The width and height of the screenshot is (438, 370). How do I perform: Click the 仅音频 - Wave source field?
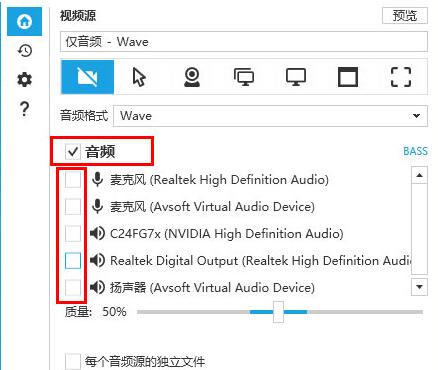click(x=244, y=42)
